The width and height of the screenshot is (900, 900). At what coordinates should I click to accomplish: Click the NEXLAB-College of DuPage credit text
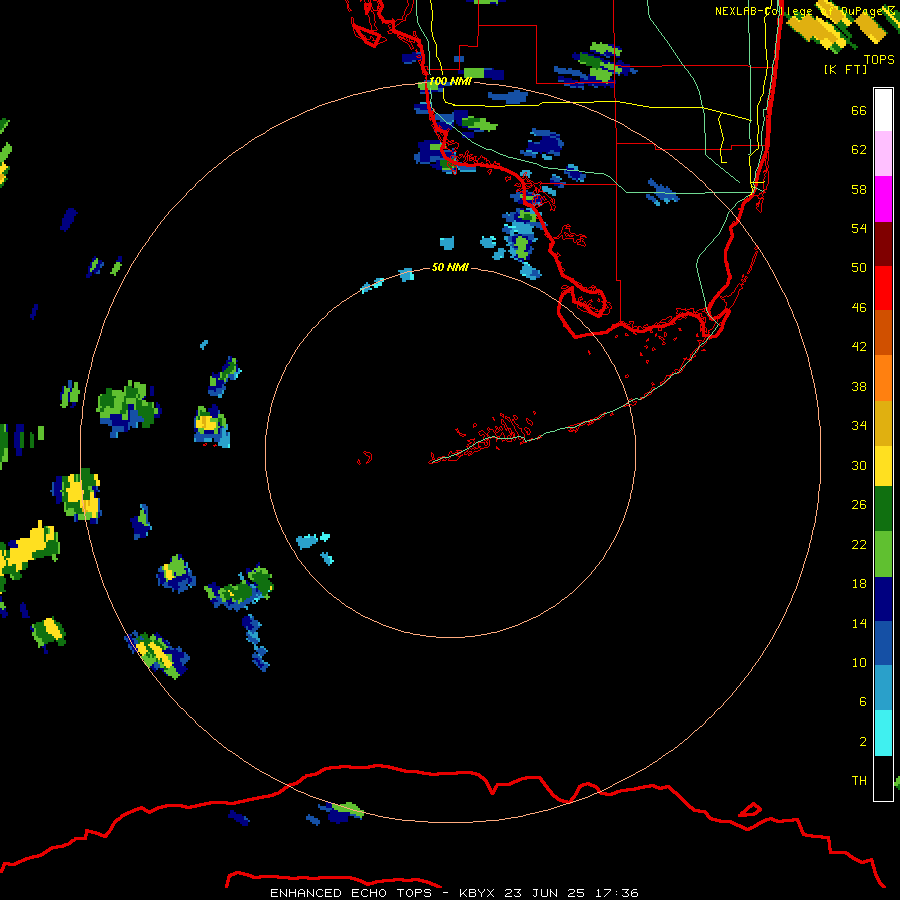(x=804, y=11)
